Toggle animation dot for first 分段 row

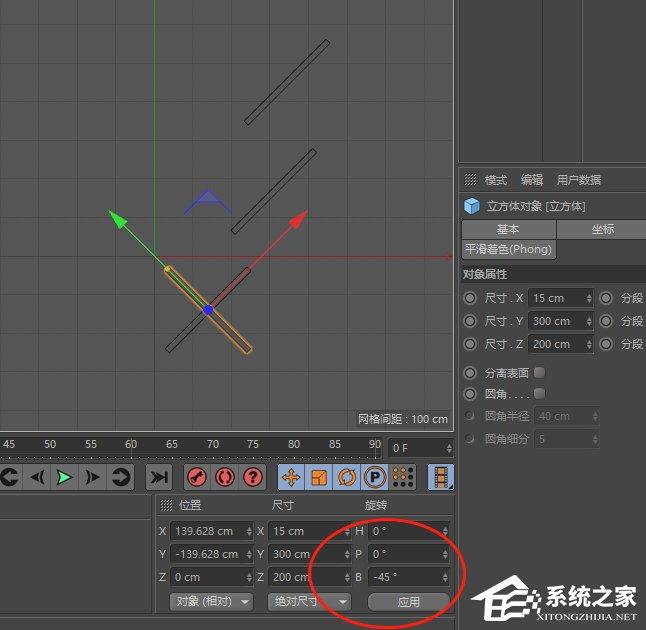coord(606,298)
